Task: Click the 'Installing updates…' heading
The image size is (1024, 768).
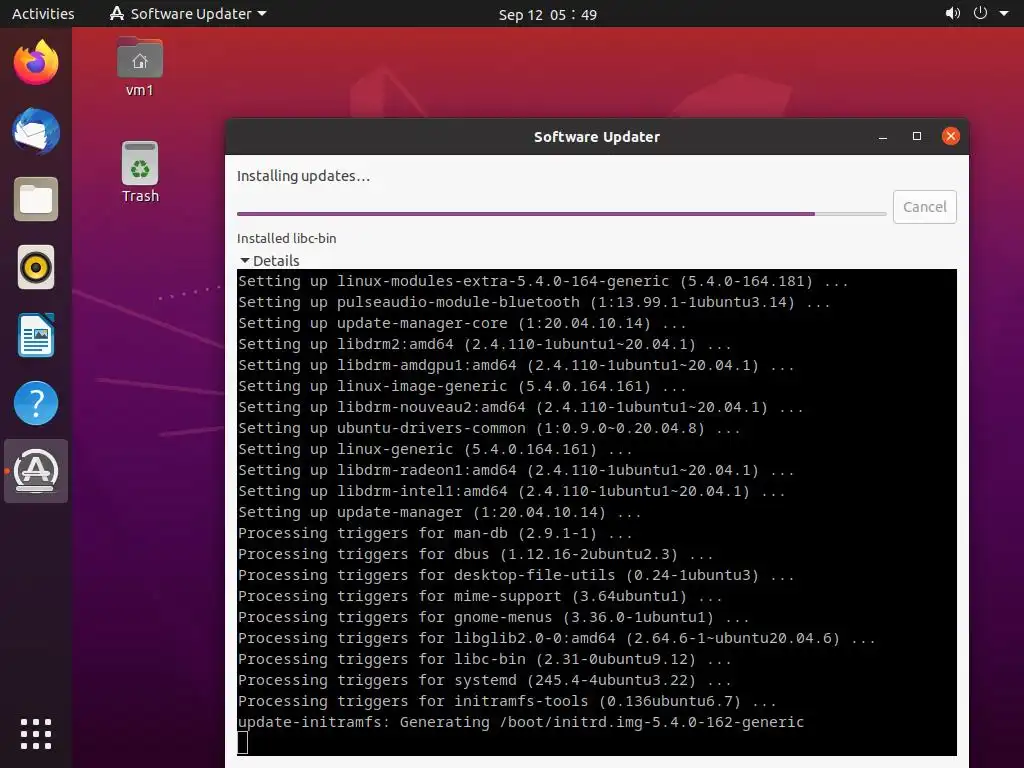Action: [303, 176]
